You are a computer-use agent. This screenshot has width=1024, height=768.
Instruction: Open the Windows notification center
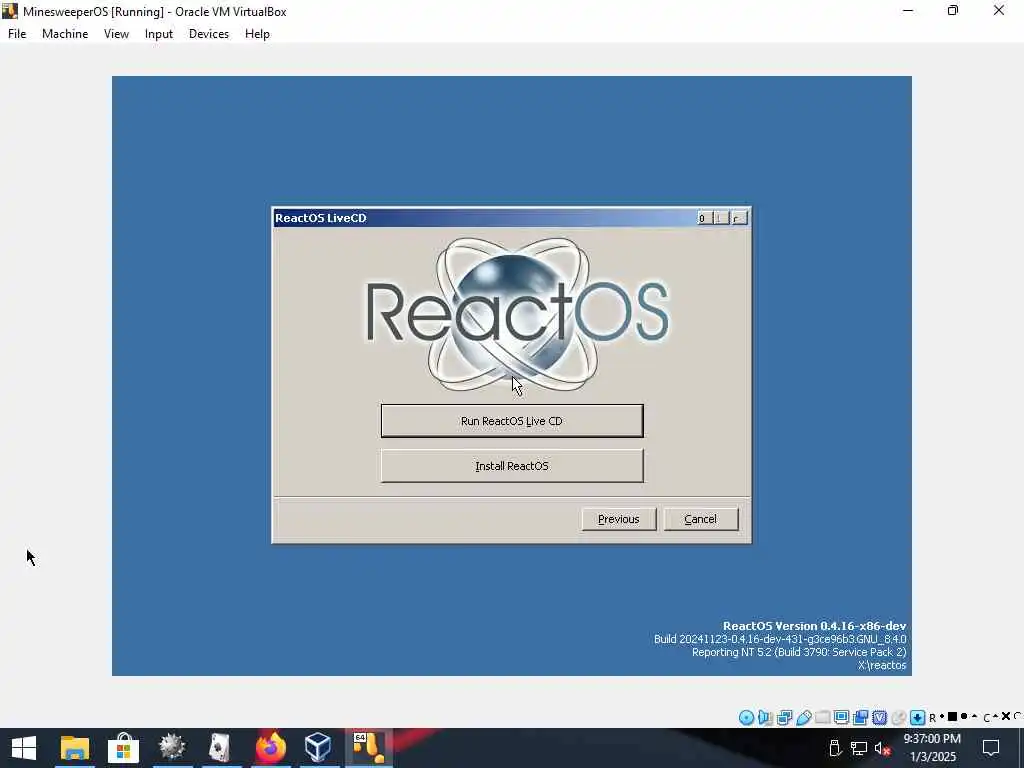[x=991, y=748]
